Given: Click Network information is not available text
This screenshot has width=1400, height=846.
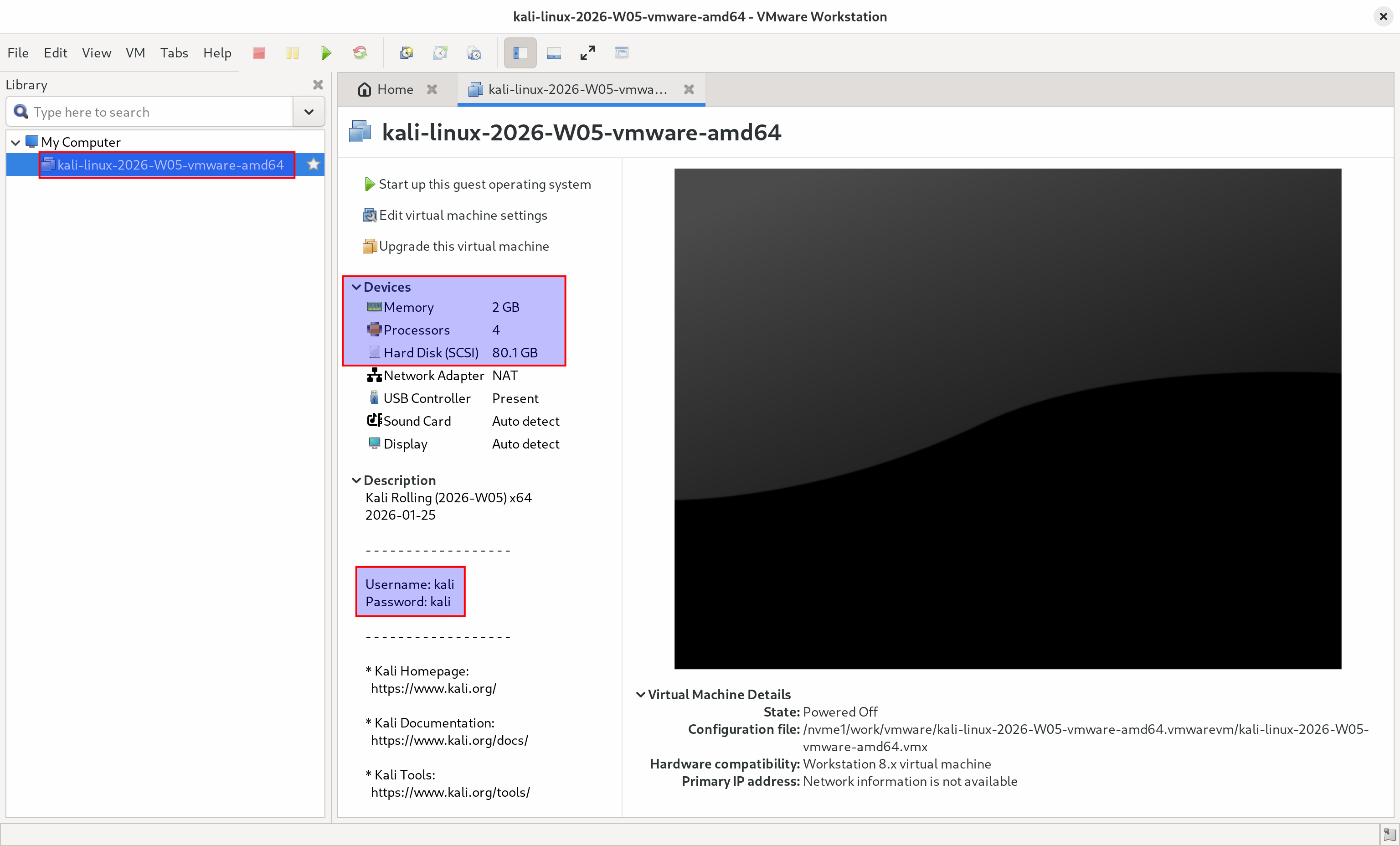Looking at the screenshot, I should click(x=910, y=781).
